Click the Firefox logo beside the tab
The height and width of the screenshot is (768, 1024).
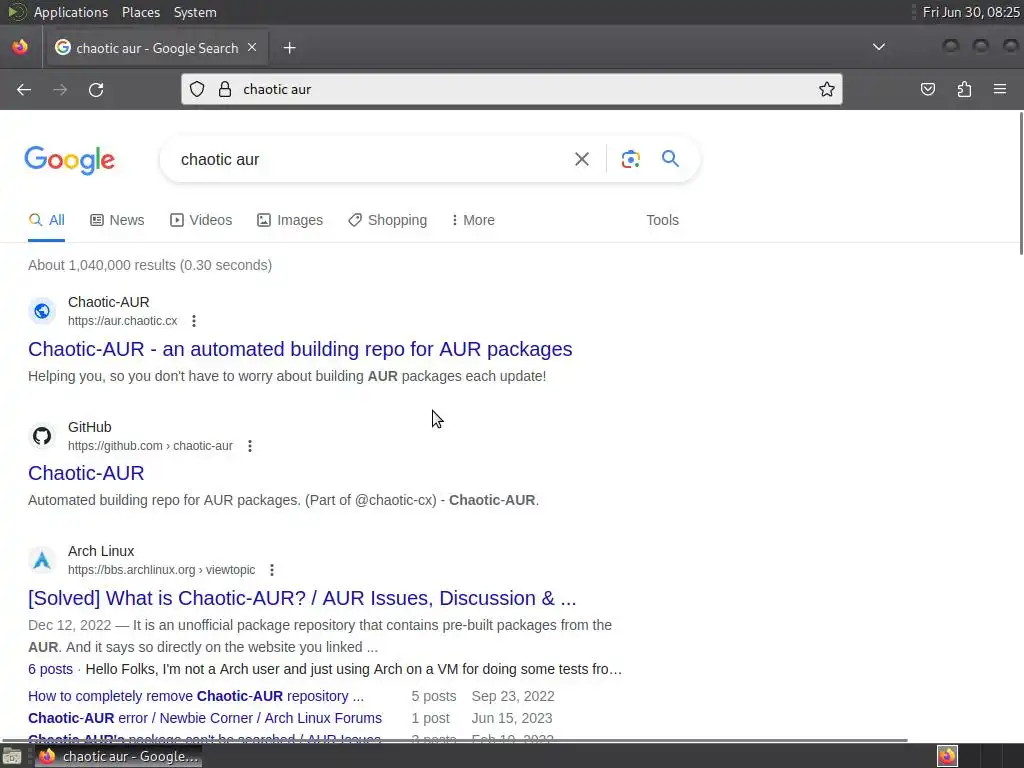20,47
